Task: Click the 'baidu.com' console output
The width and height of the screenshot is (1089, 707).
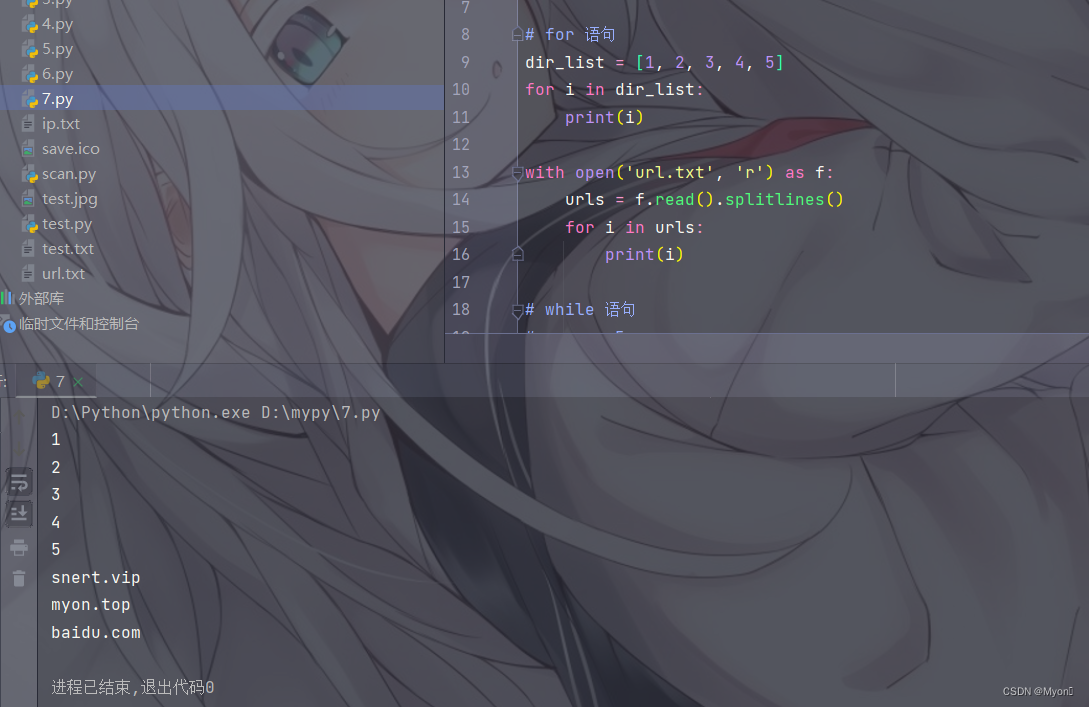Action: coord(96,633)
